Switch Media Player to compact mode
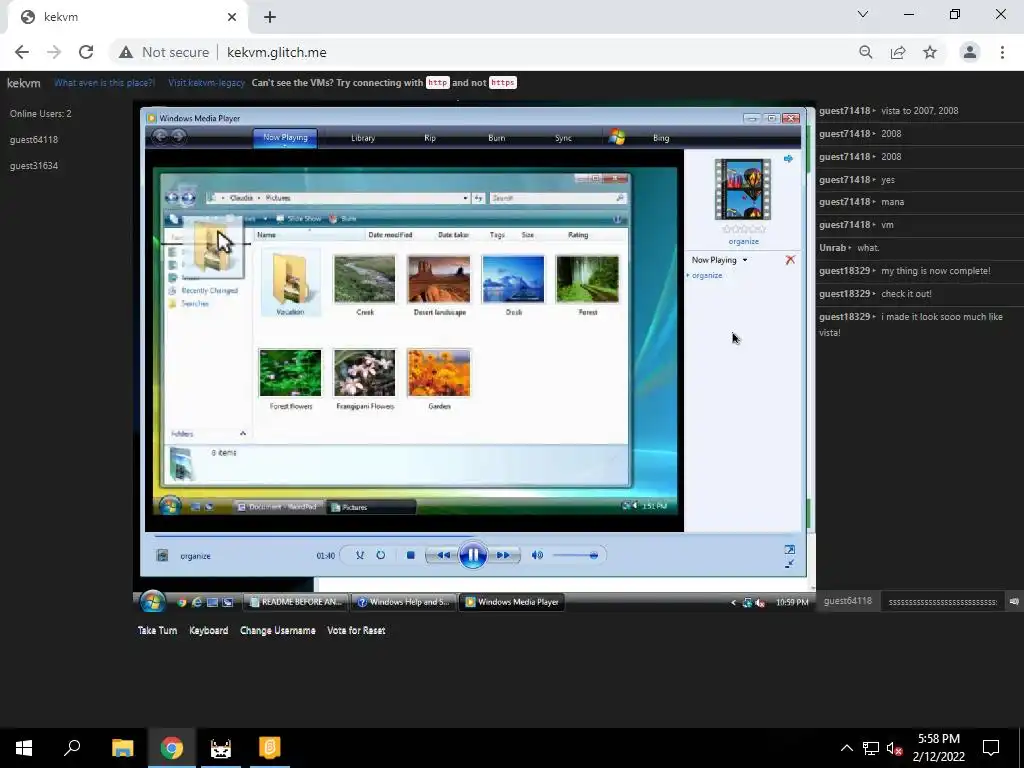The image size is (1024, 768). click(x=790, y=564)
